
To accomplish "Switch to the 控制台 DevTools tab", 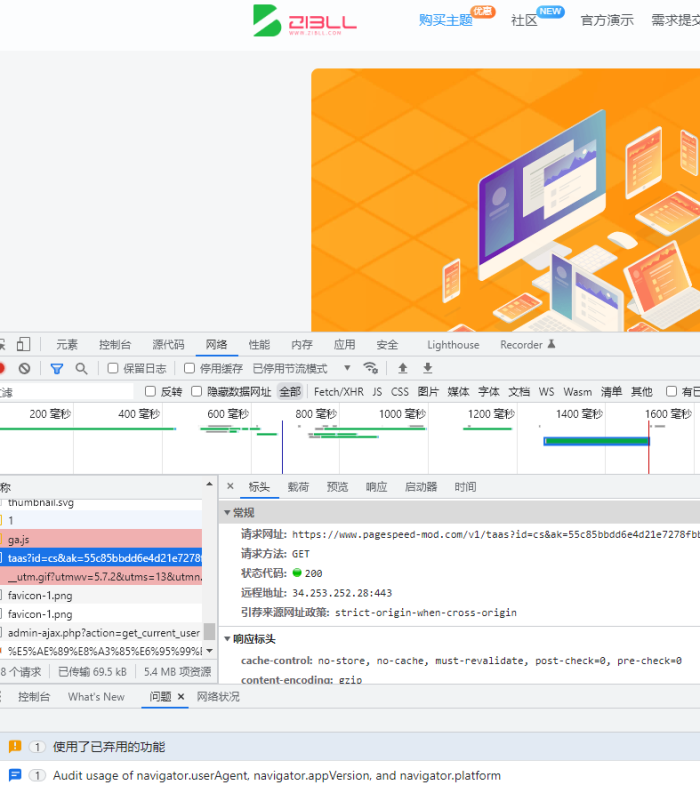I will tap(115, 345).
